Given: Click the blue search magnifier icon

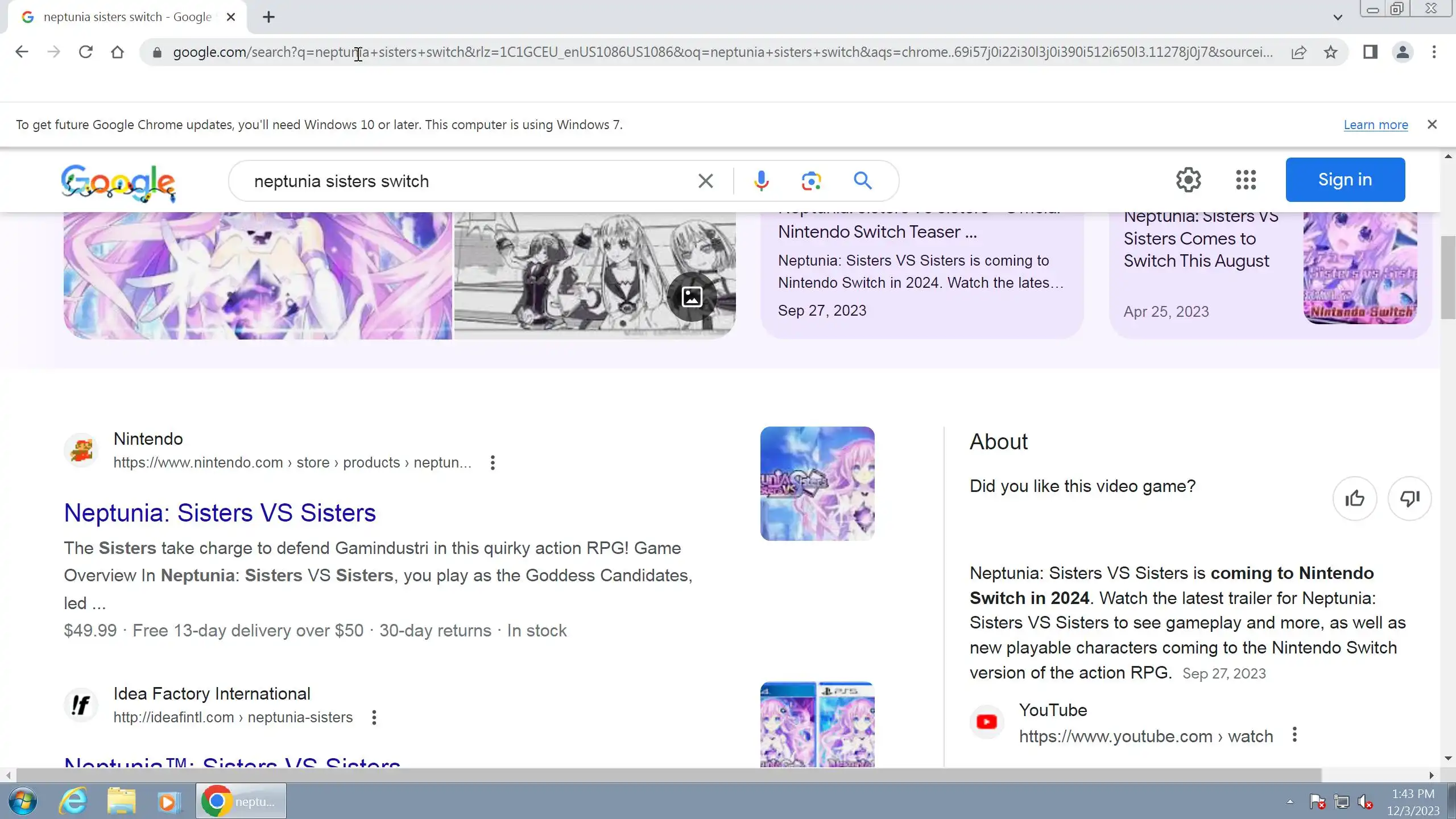Looking at the screenshot, I should pos(862,181).
